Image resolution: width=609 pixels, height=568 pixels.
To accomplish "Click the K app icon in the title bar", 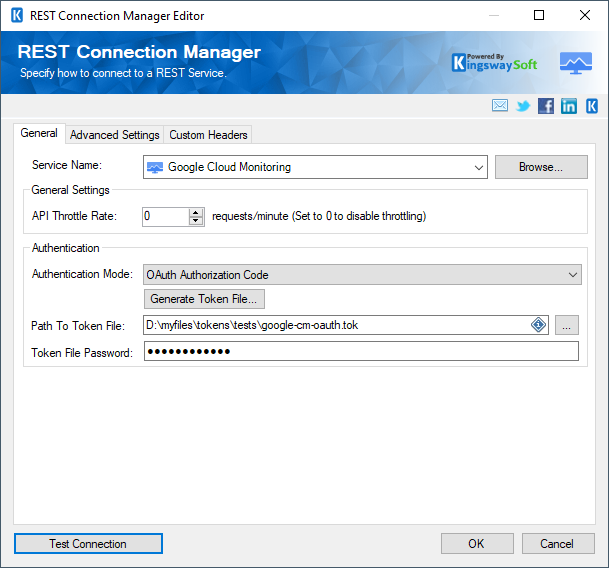I will pyautogui.click(x=17, y=16).
